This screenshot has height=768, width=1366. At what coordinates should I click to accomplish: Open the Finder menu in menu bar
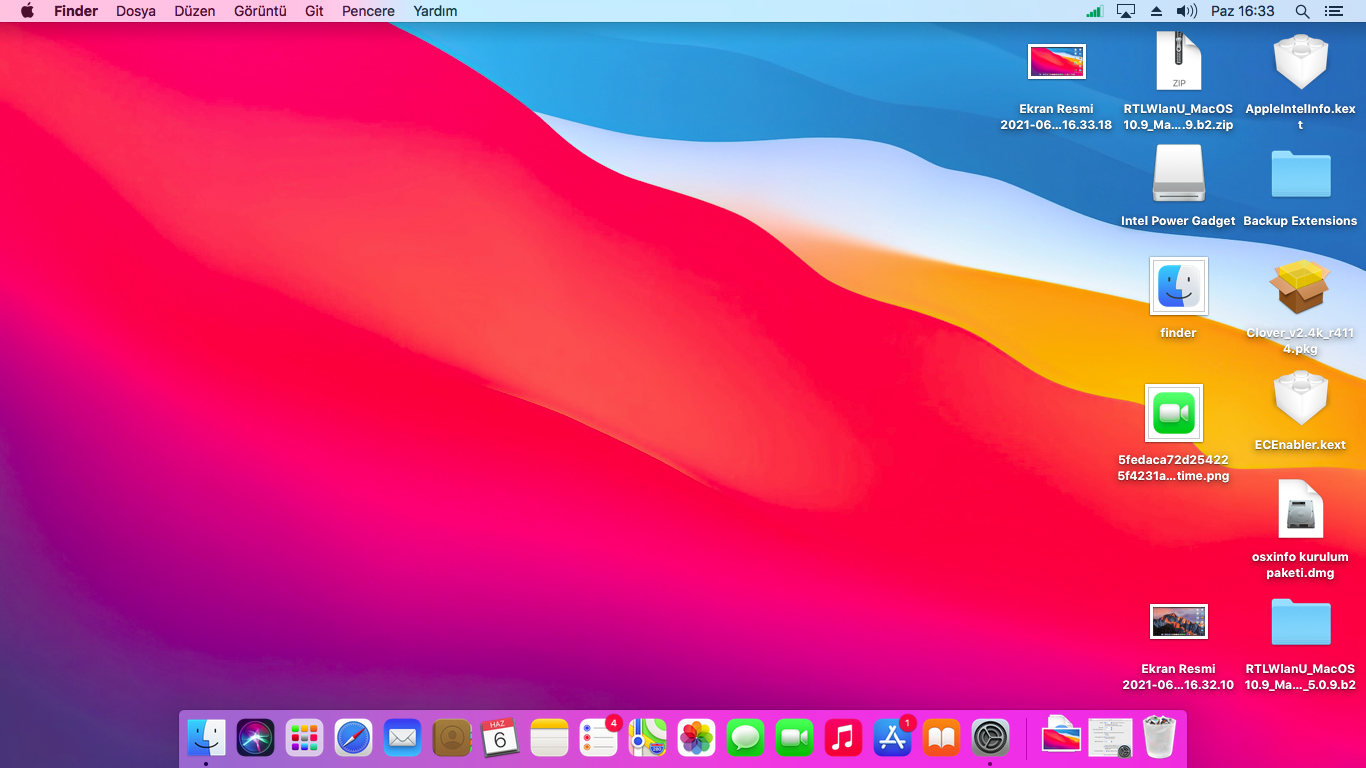point(76,11)
